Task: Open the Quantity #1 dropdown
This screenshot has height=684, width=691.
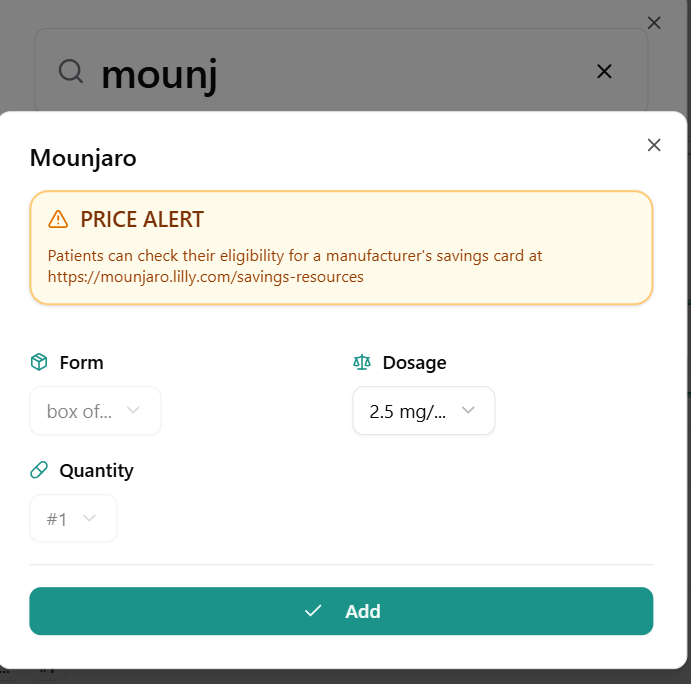Action: point(73,519)
